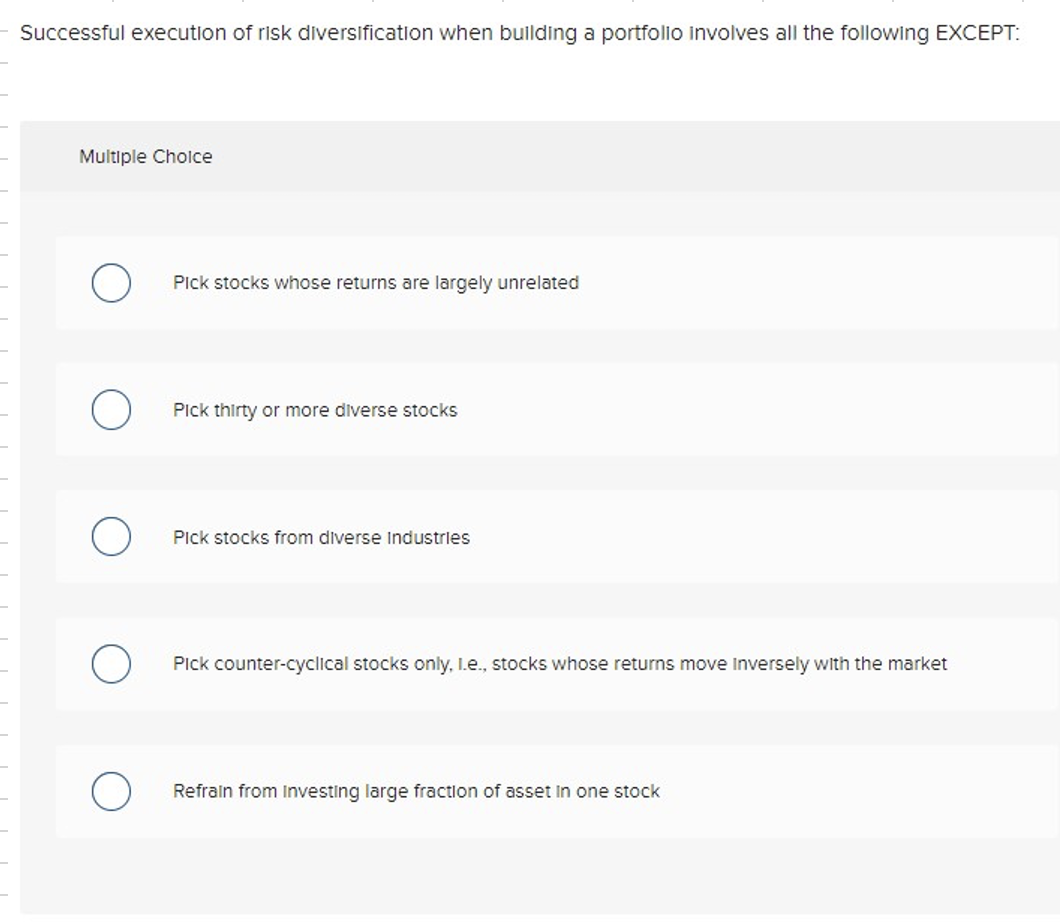Click the fourth answer option row
This screenshot has width=1060, height=924.
pyautogui.click(x=540, y=663)
